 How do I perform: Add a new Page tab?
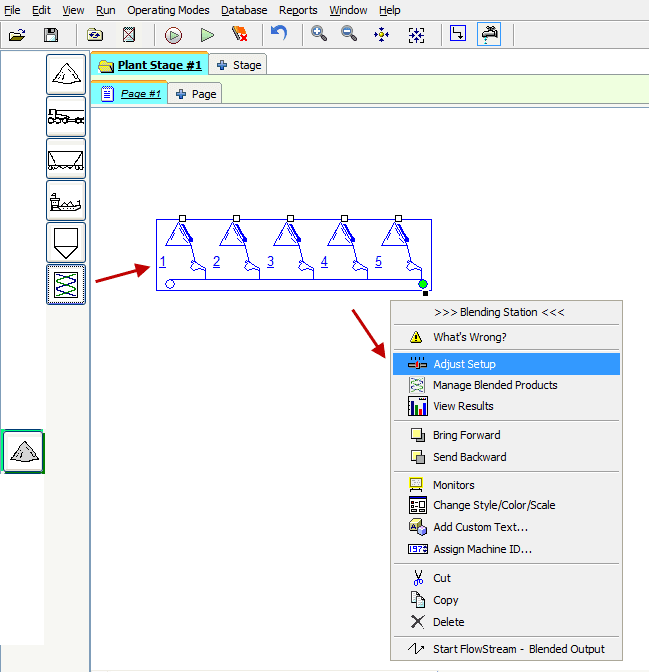point(196,94)
